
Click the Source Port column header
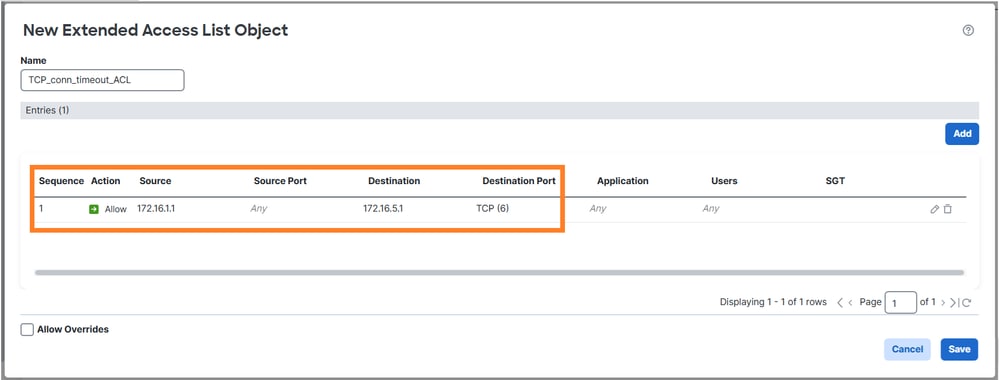coord(280,181)
